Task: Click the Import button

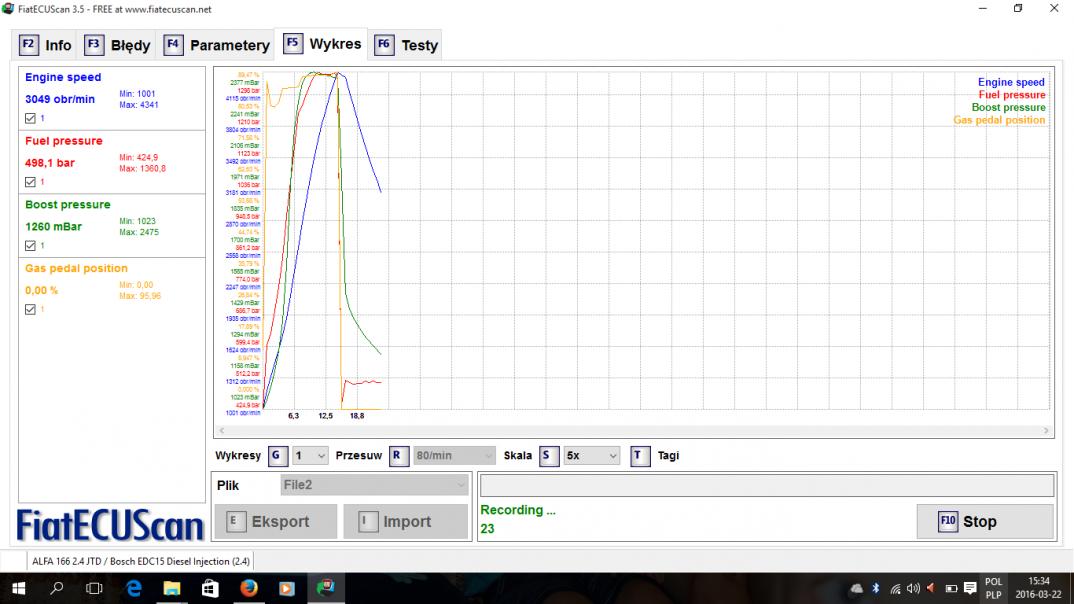Action: (405, 522)
